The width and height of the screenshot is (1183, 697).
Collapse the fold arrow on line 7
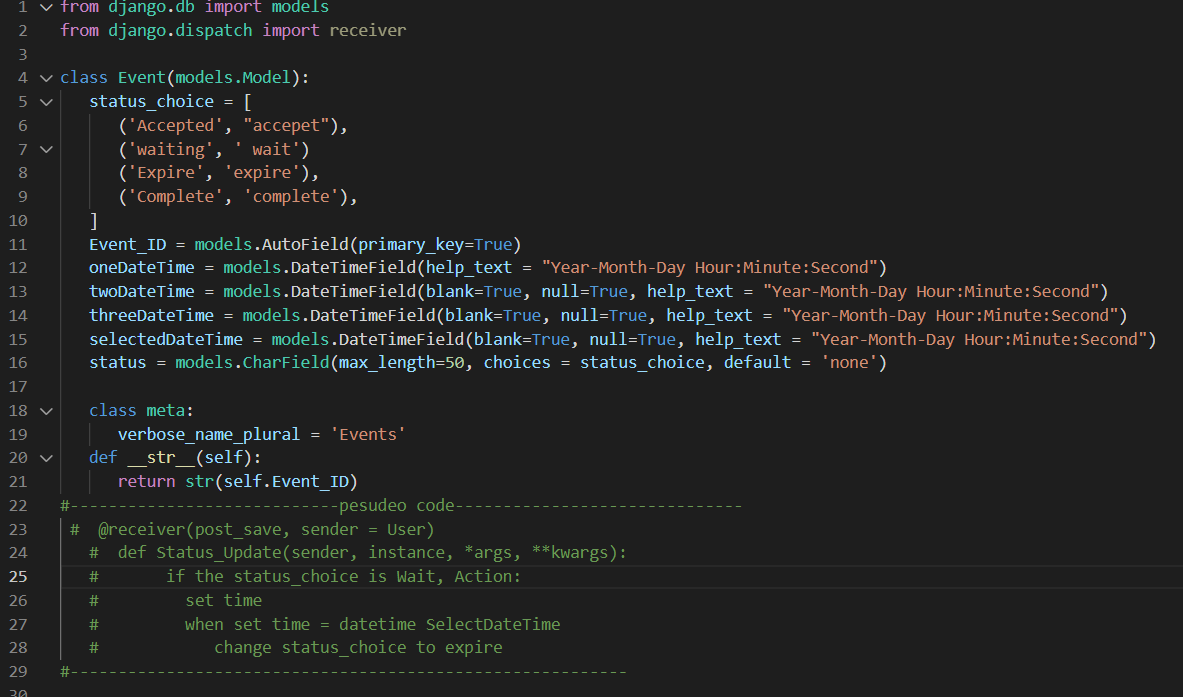(x=46, y=148)
